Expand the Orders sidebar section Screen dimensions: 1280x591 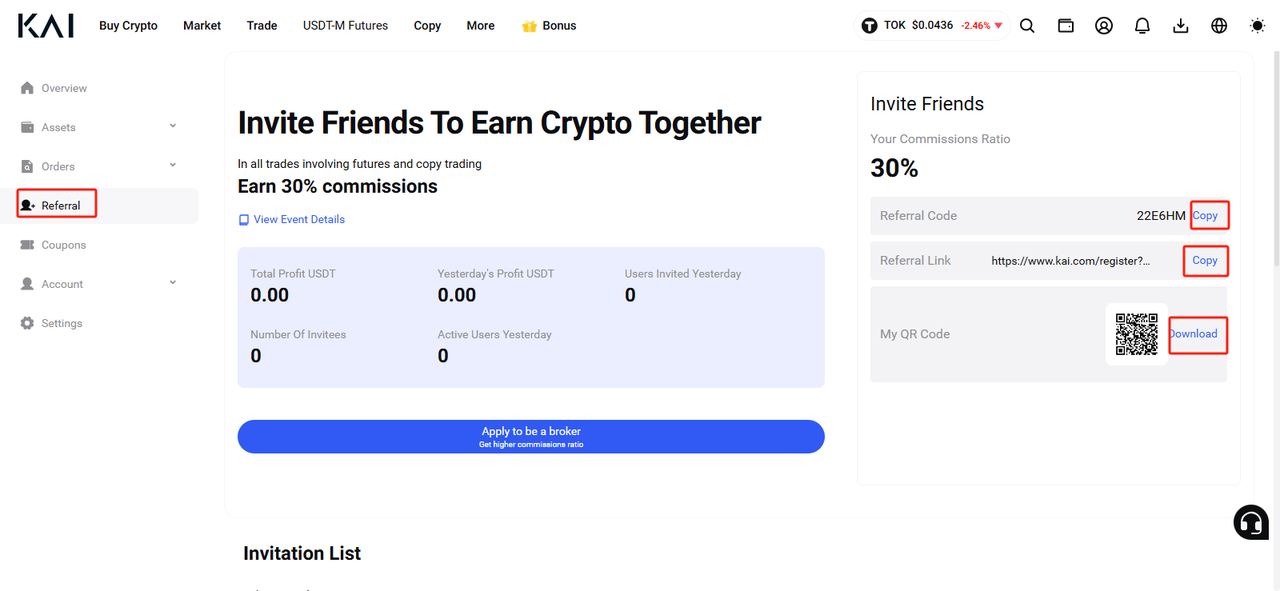[x=98, y=166]
